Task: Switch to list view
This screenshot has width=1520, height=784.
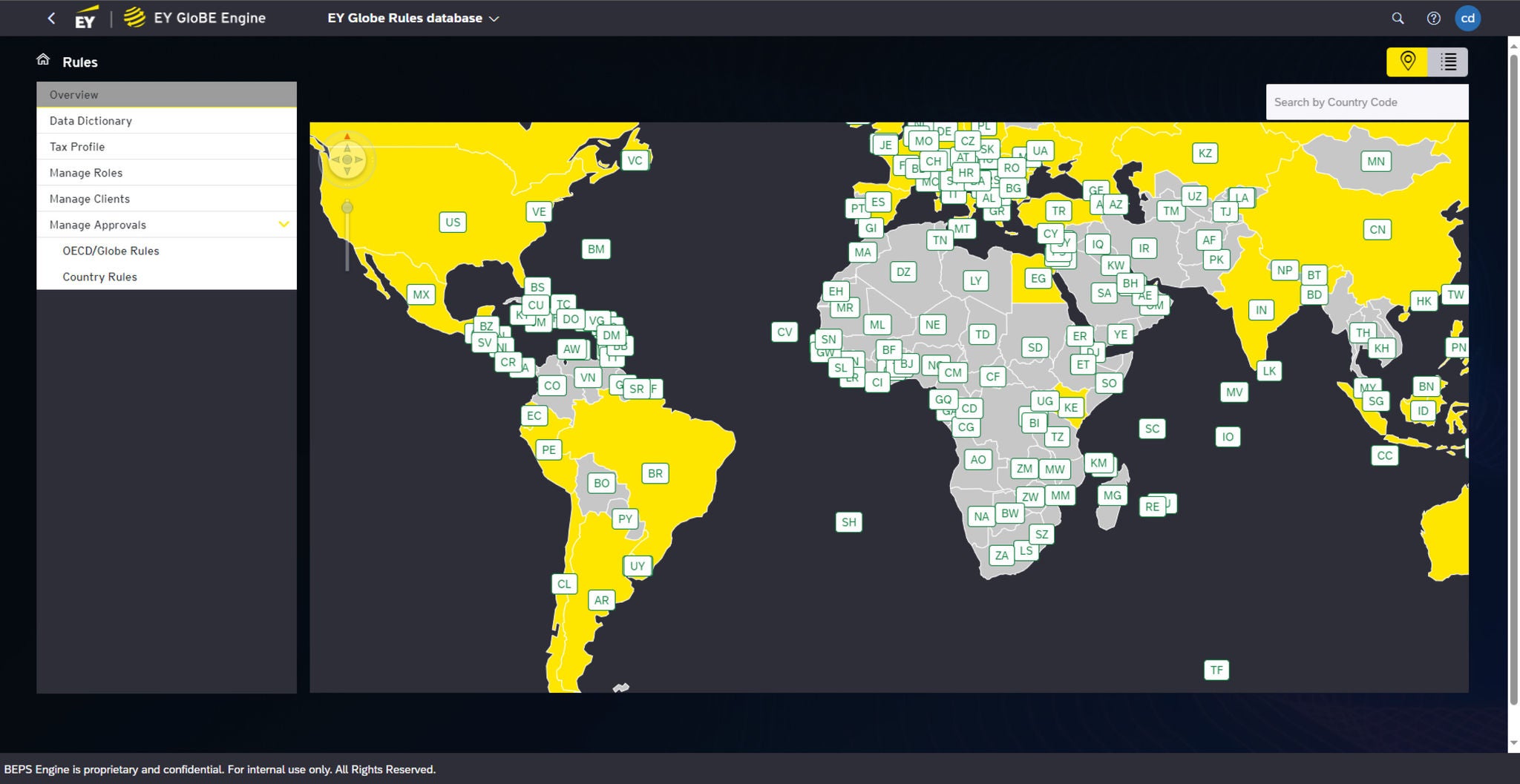Action: point(1448,62)
